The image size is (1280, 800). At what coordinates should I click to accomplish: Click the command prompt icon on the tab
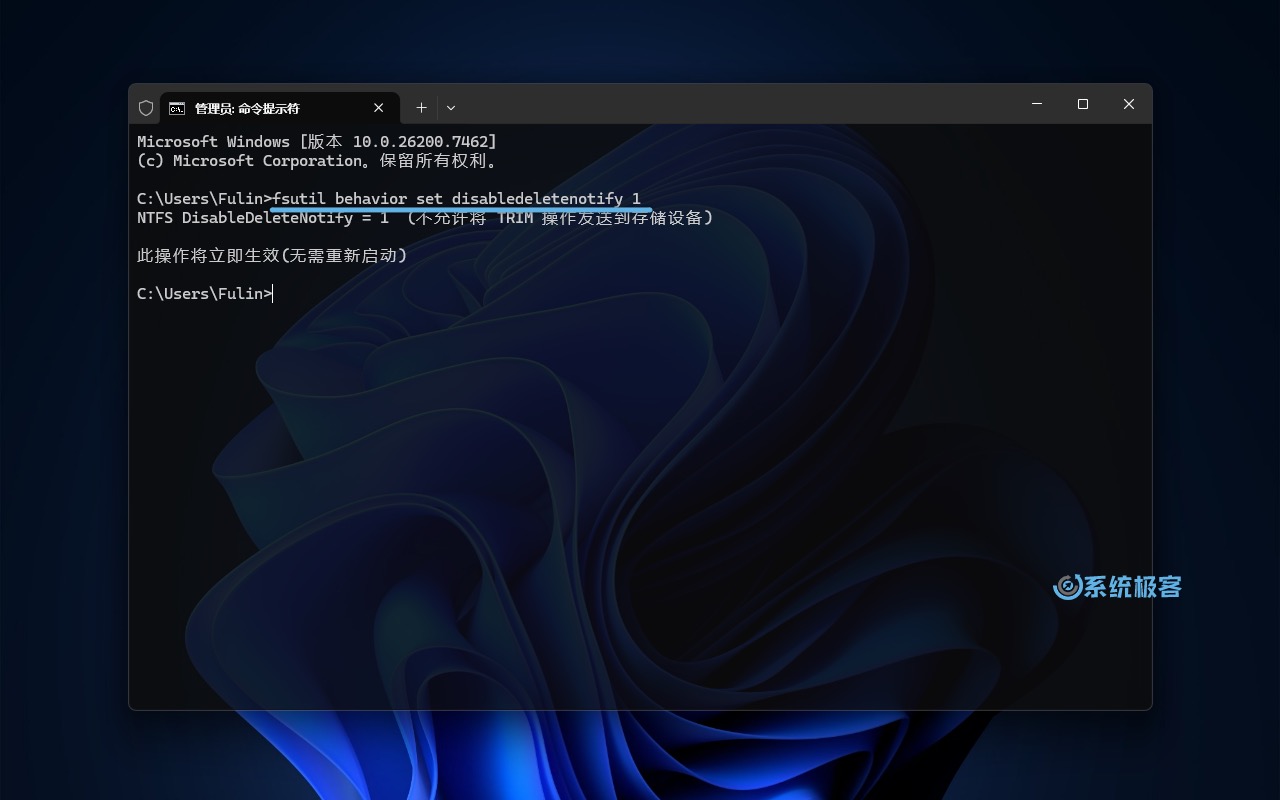point(177,107)
